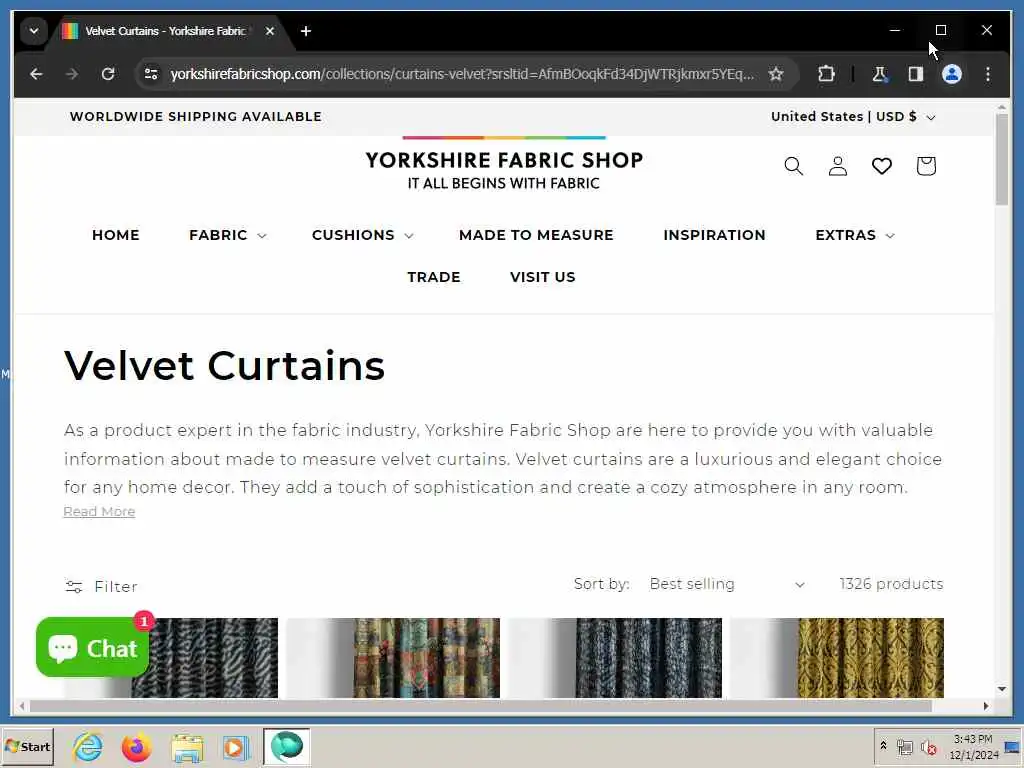Open the Chrome three-dot menu

pyautogui.click(x=987, y=74)
